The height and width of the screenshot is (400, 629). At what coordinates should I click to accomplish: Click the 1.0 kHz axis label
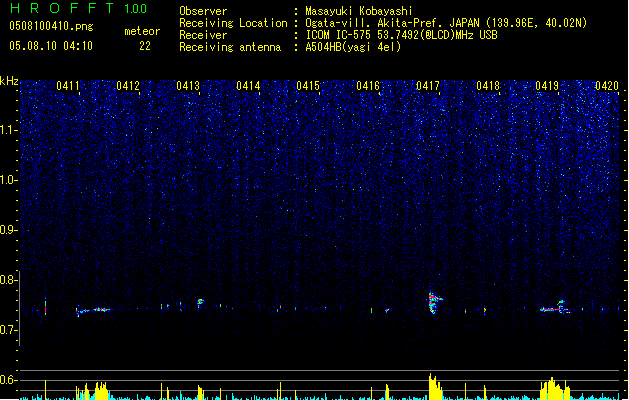pyautogui.click(x=8, y=180)
